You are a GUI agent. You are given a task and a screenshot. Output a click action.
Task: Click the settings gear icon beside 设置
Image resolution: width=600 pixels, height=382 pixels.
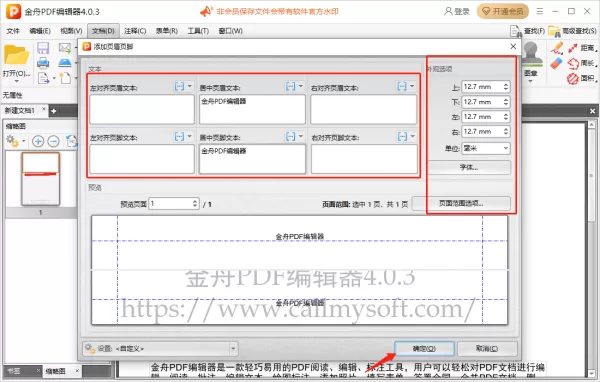pos(90,349)
